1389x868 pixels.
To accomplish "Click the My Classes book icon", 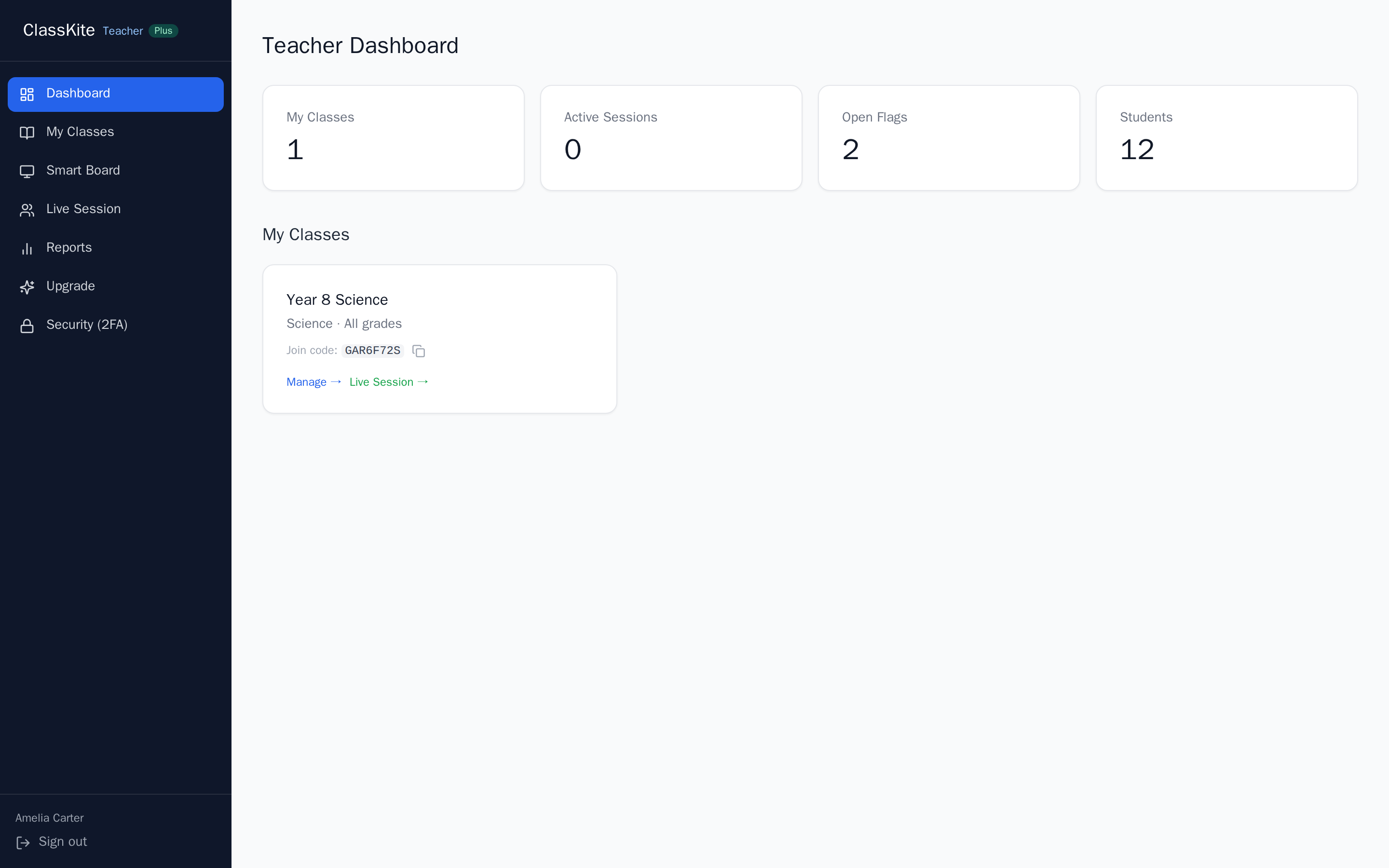I will pos(27,133).
